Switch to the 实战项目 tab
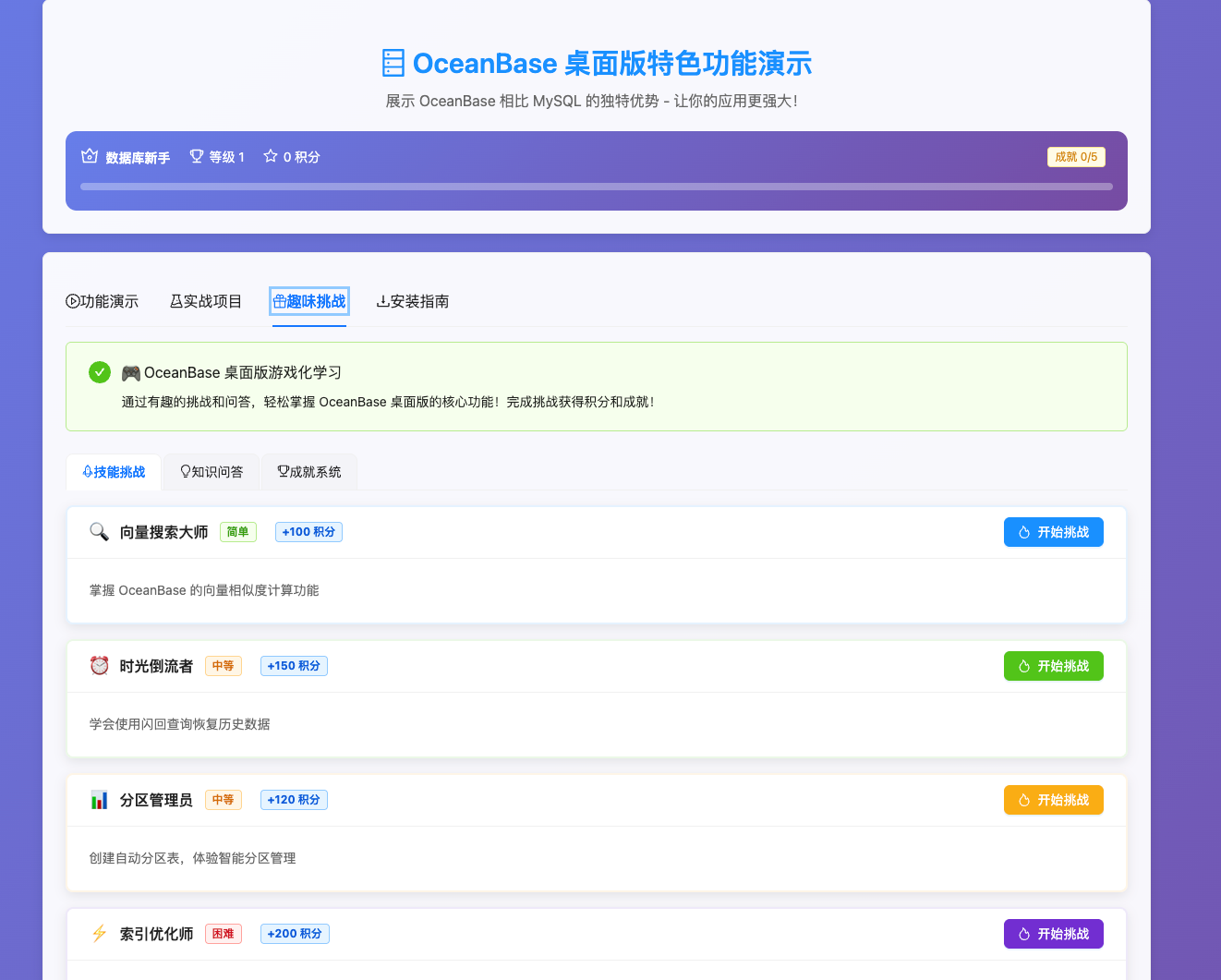This screenshot has height=980, width=1221. click(205, 301)
